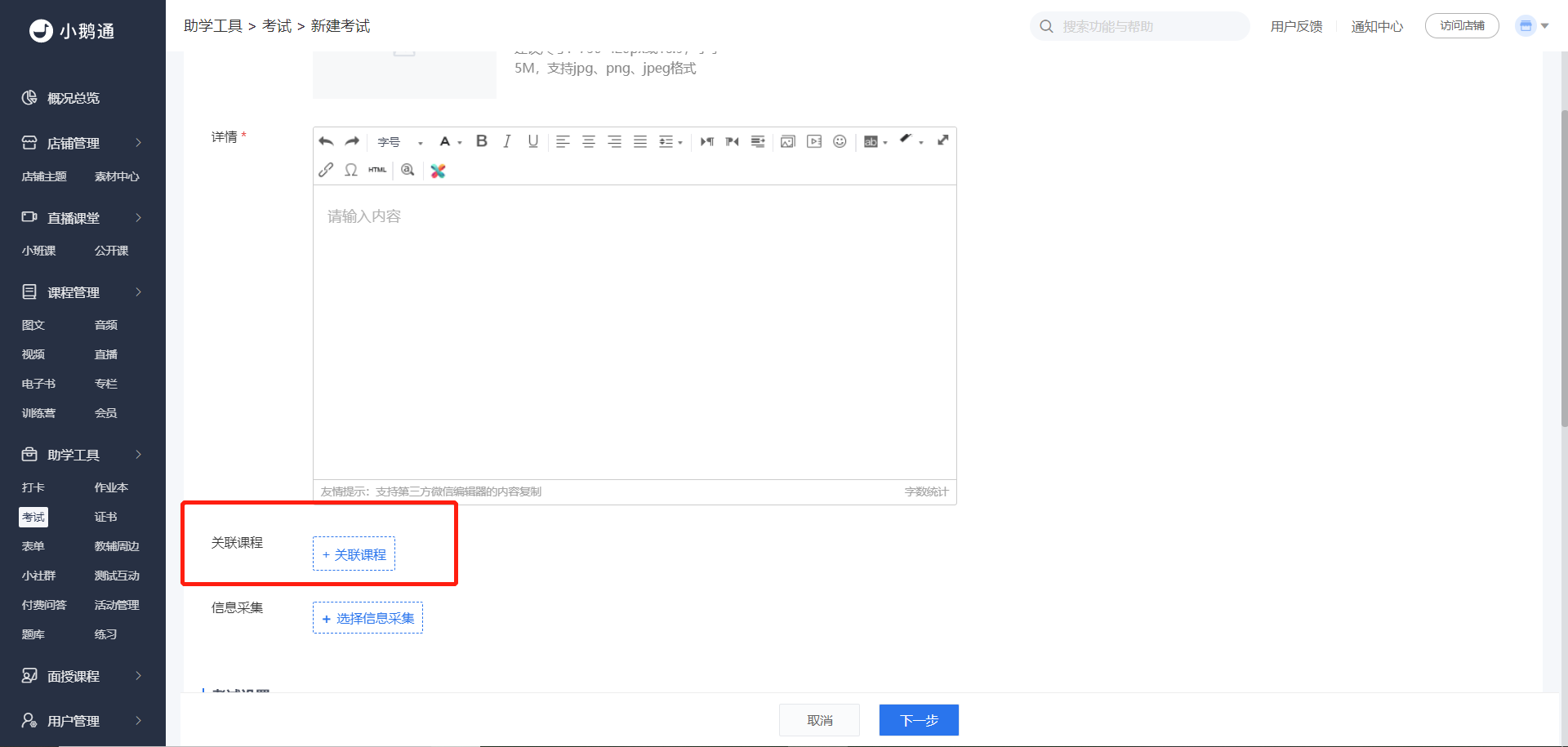The height and width of the screenshot is (747, 1568).
Task: Go to 题库 in sidebar menu
Action: (33, 634)
